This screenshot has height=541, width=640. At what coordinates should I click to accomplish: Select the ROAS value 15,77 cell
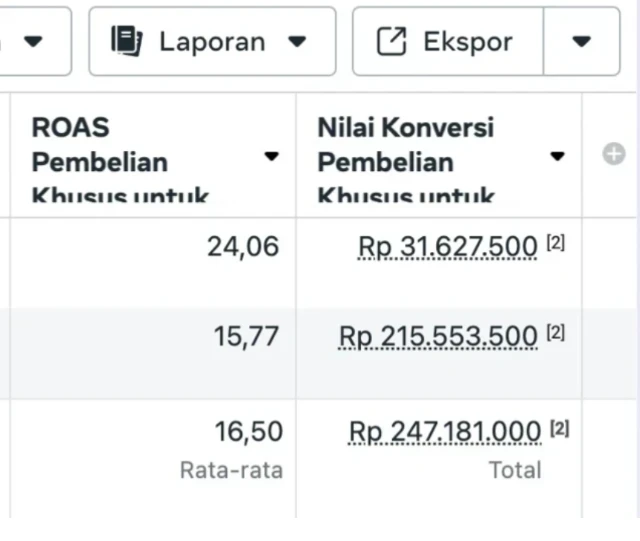coord(246,337)
